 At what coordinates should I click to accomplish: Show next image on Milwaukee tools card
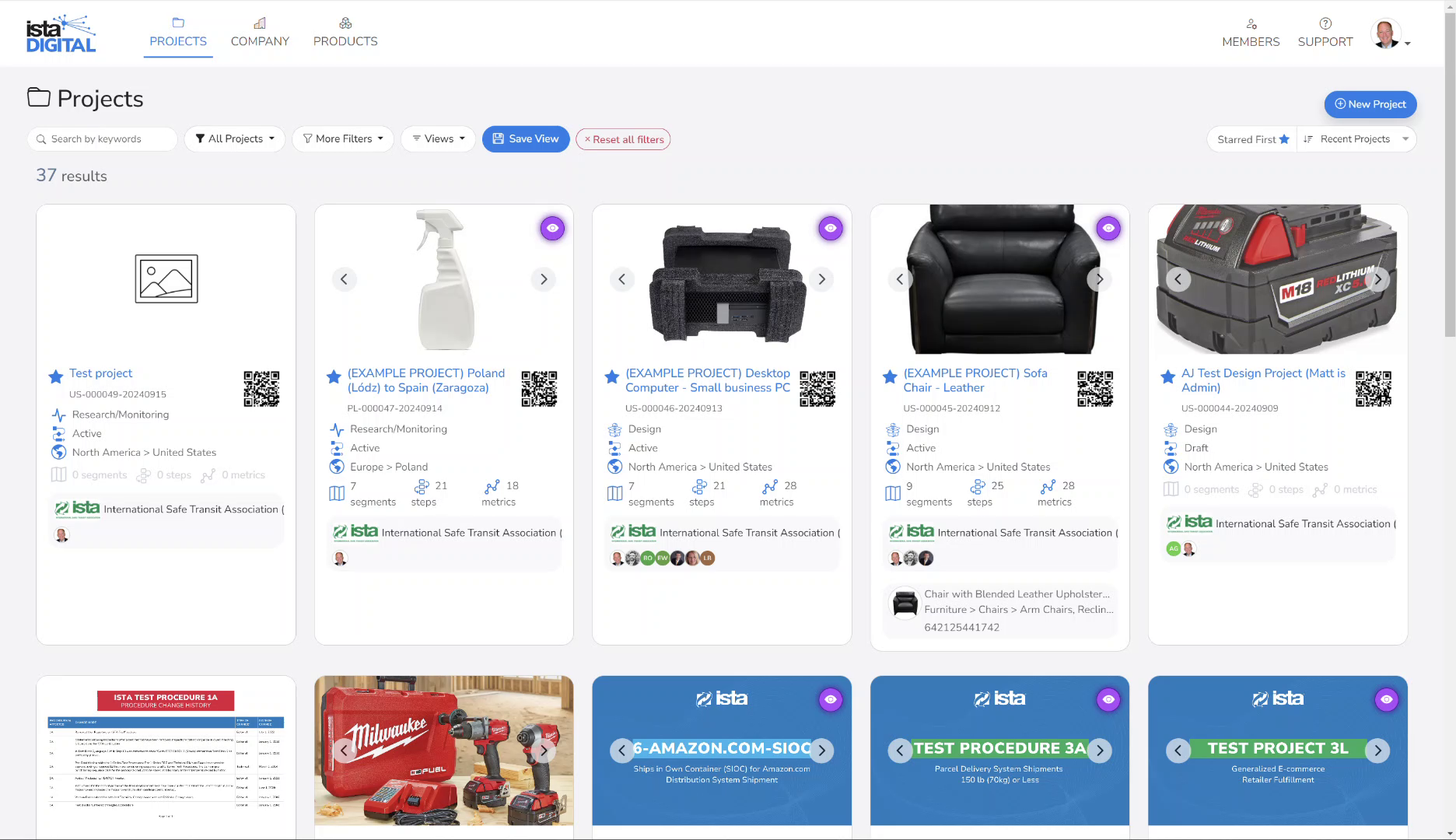(x=544, y=751)
